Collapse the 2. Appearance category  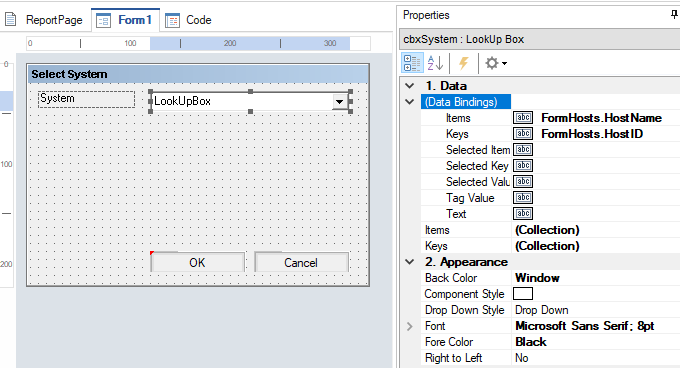[409, 262]
